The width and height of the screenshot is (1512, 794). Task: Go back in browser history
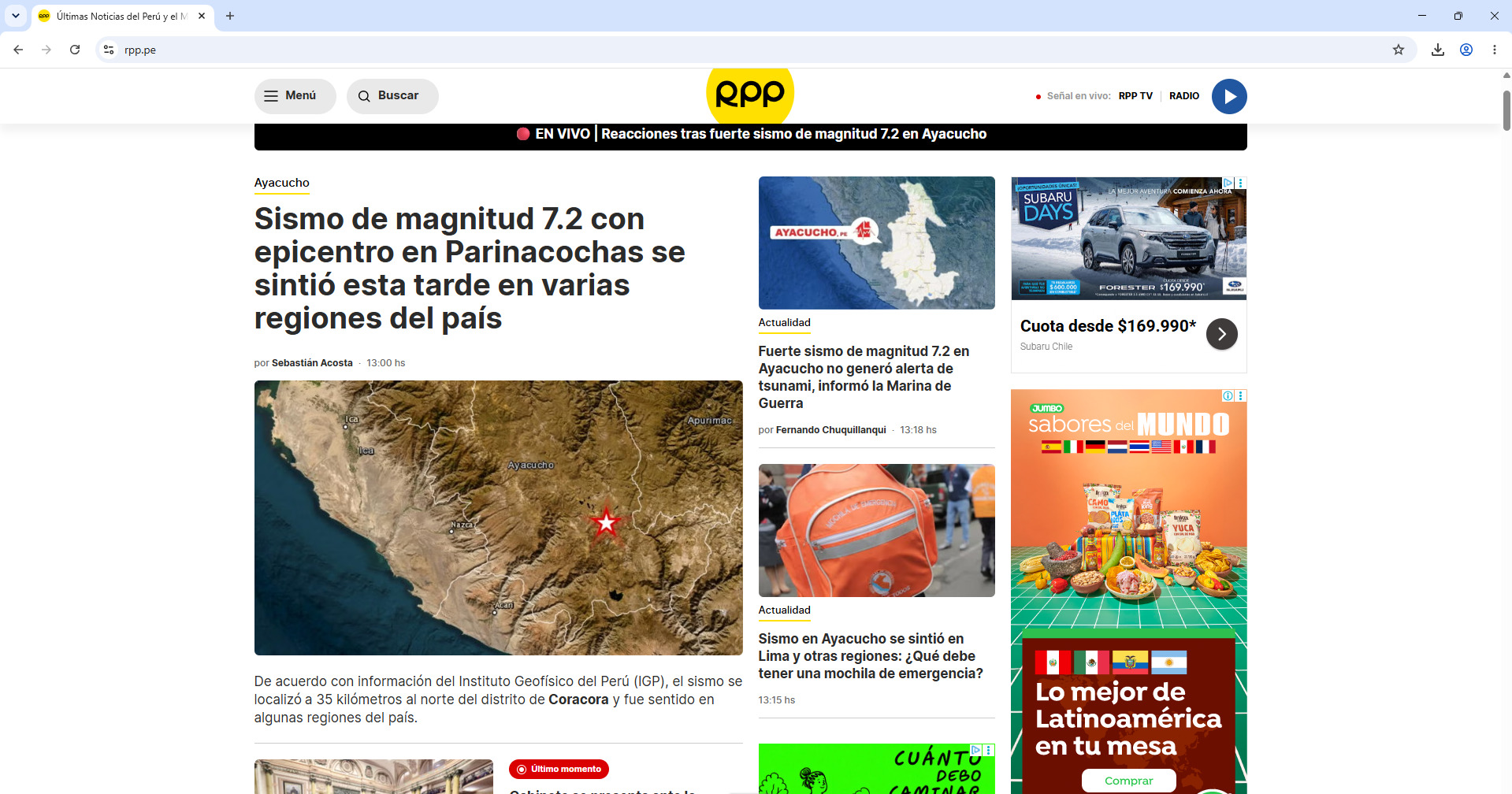[18, 50]
